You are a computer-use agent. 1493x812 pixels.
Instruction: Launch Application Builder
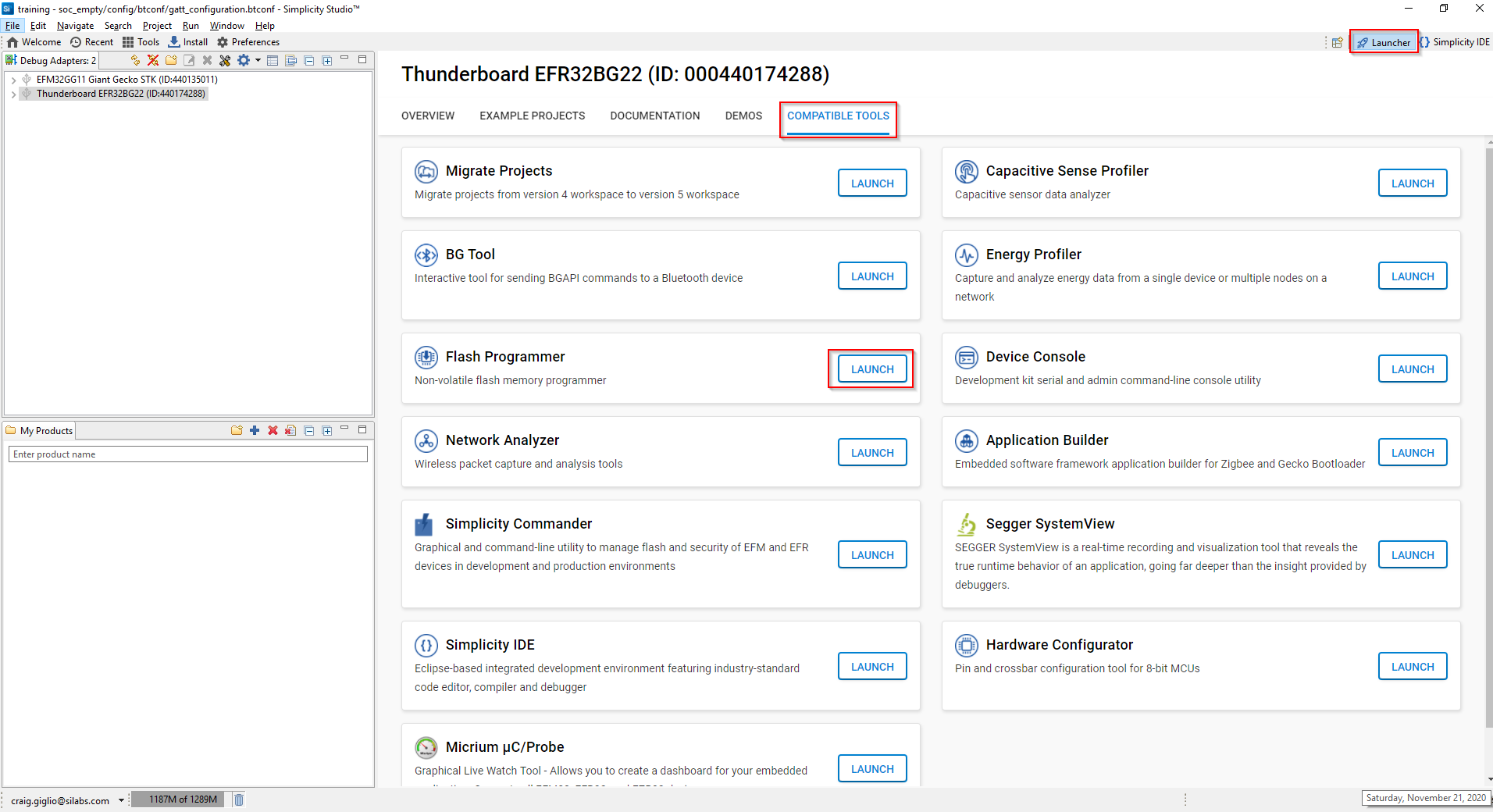pyautogui.click(x=1413, y=453)
